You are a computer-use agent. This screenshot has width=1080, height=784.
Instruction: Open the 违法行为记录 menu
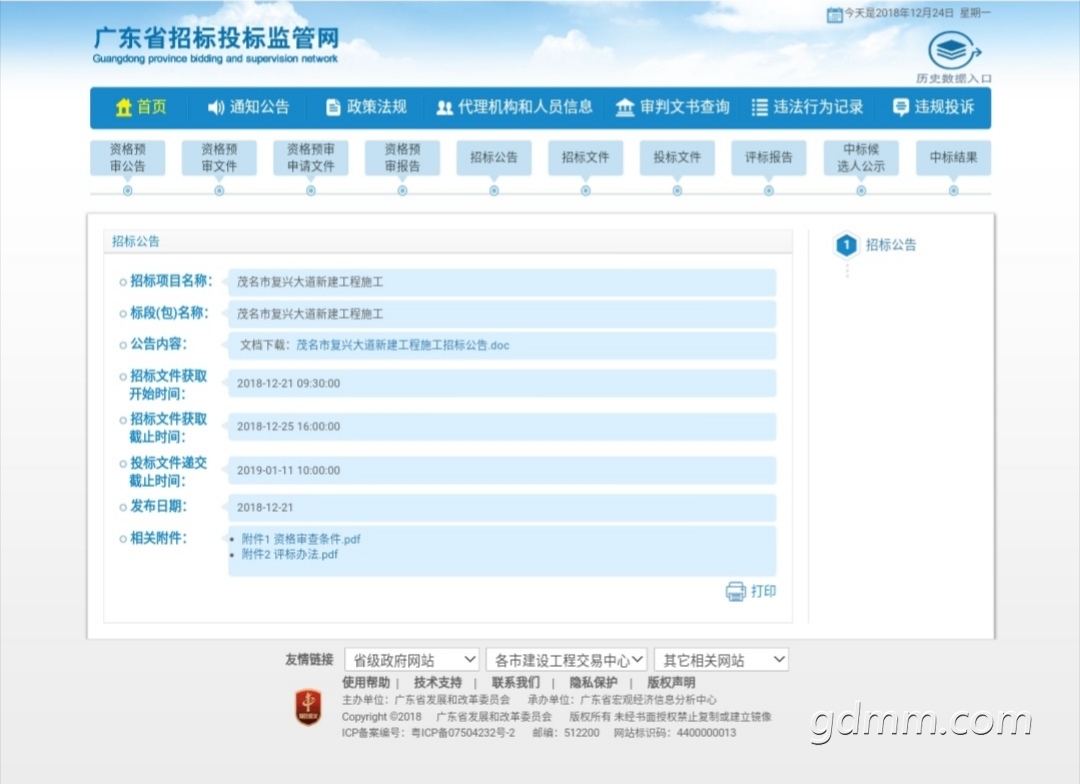(807, 107)
